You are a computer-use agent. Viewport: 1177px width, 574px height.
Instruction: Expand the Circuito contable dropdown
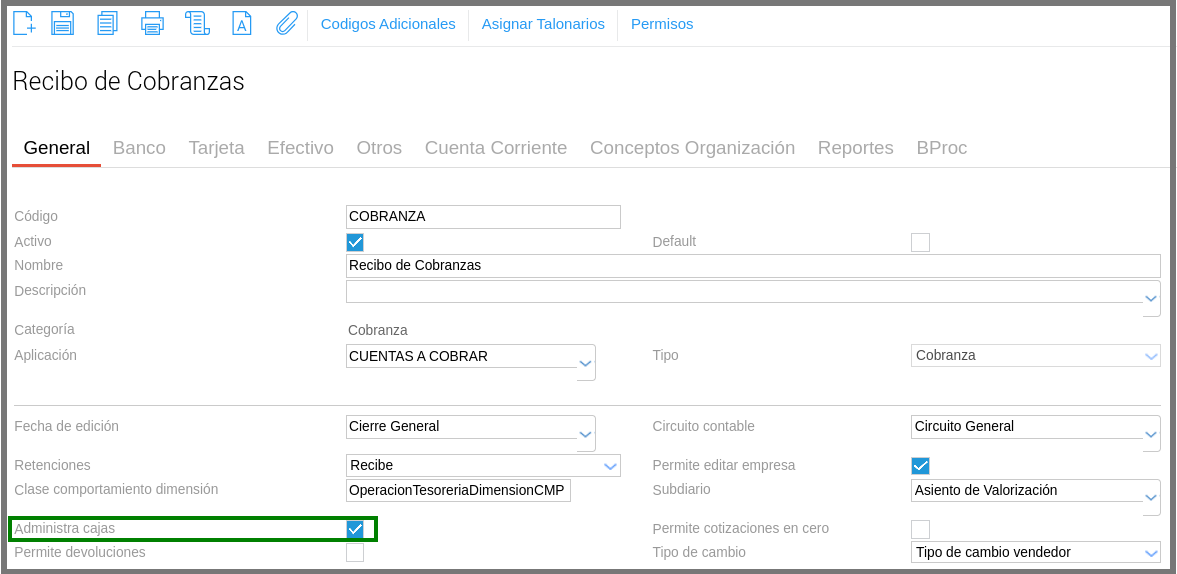1151,435
